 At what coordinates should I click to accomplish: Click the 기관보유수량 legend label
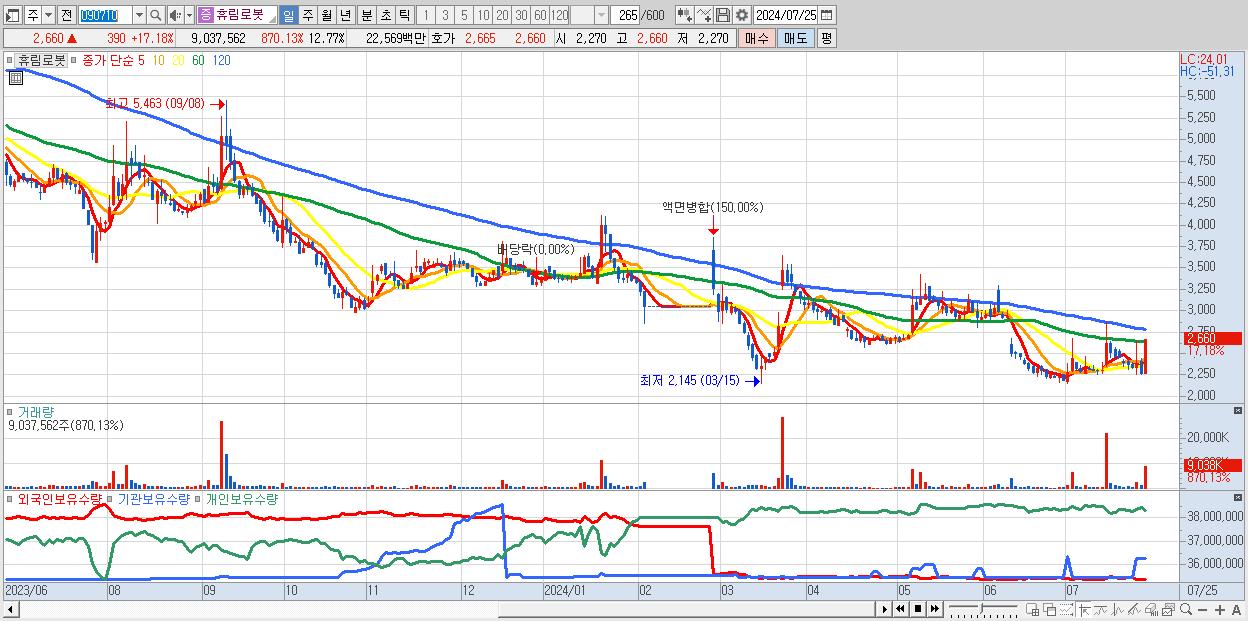[x=155, y=498]
